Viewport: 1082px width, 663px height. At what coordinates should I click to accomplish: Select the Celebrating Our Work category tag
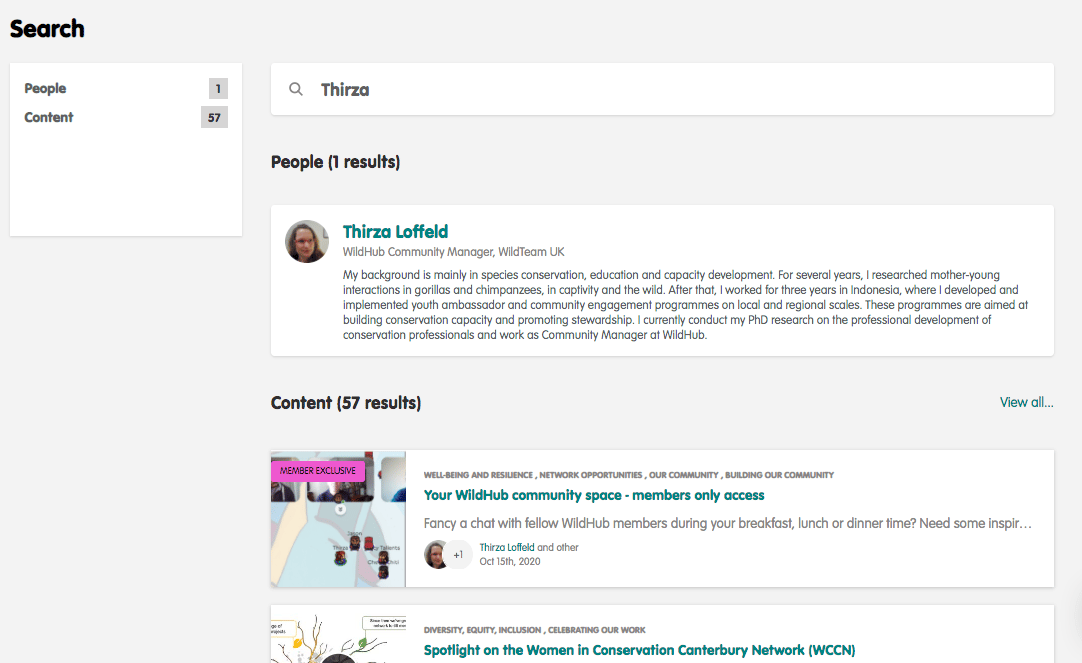click(596, 630)
